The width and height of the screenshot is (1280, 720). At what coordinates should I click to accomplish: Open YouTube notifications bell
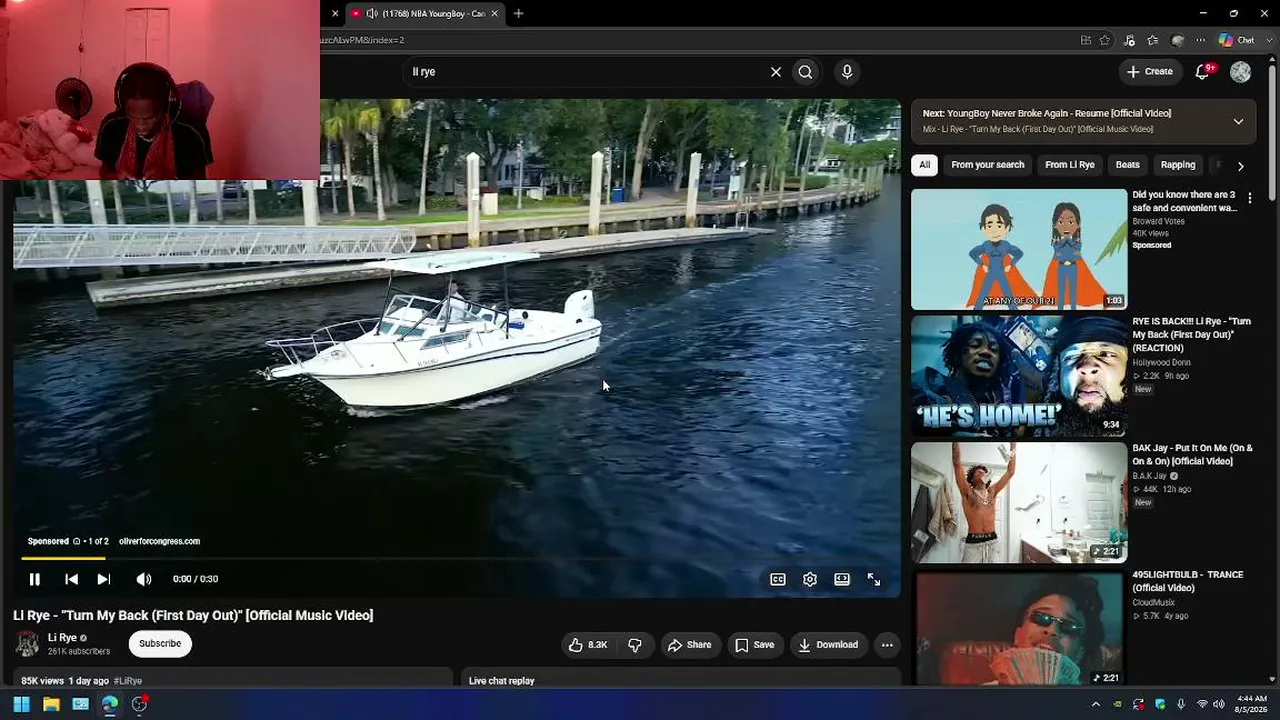coord(1203,72)
